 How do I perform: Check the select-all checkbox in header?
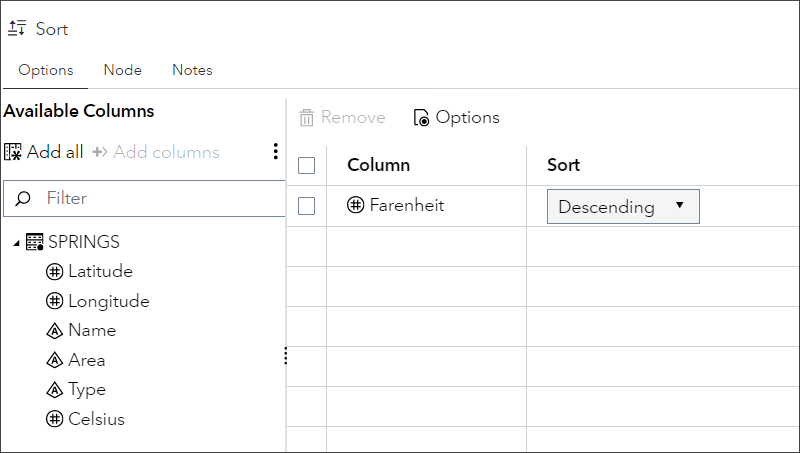coord(307,165)
